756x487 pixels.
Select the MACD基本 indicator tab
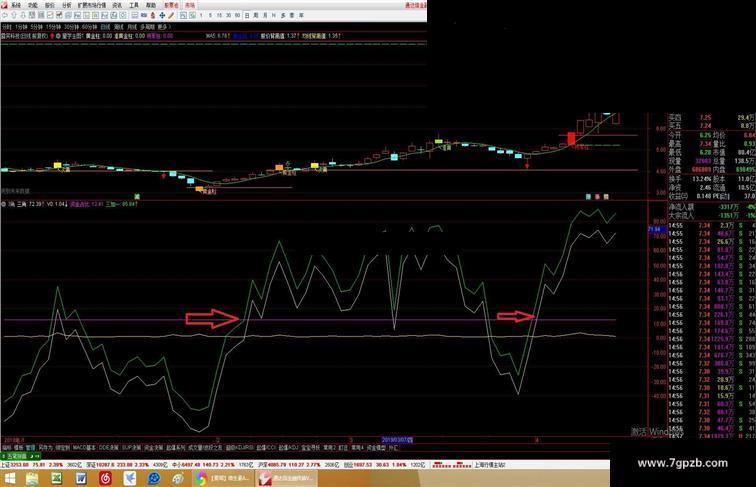pyautogui.click(x=84, y=447)
